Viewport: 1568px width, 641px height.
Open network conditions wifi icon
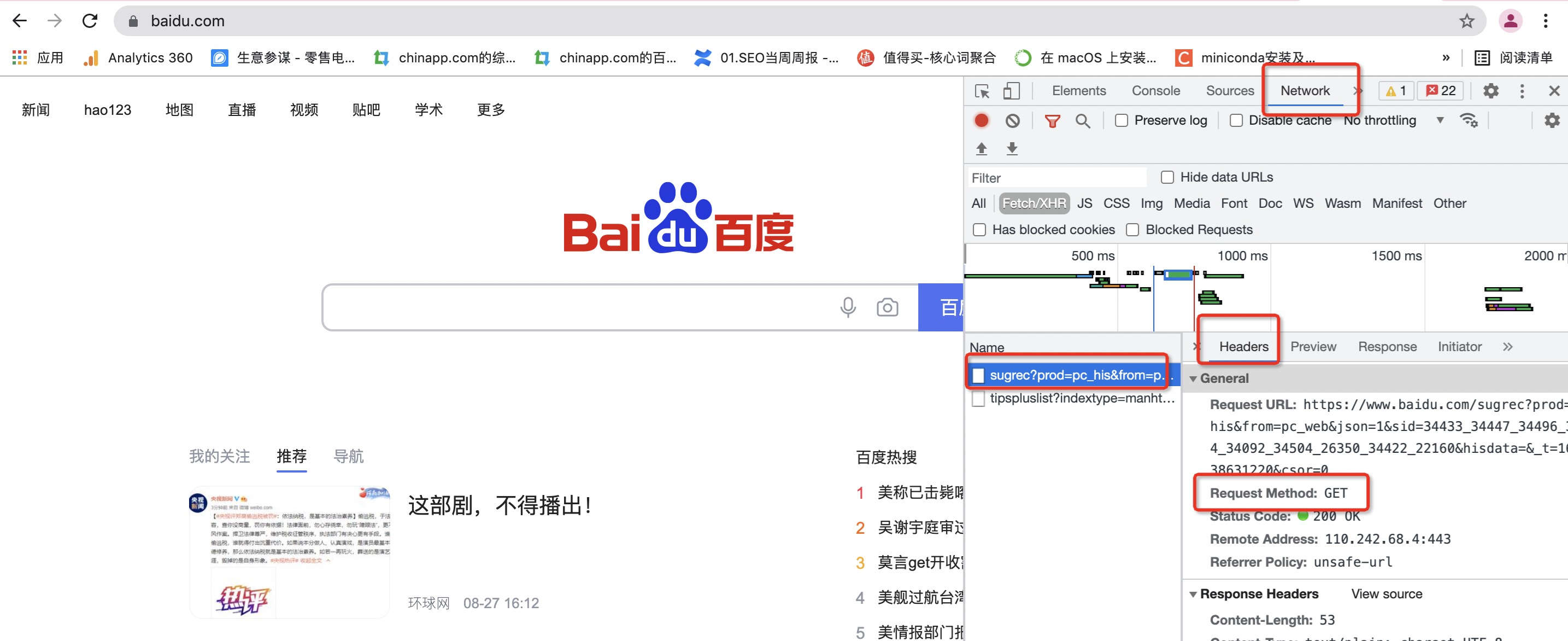1468,121
